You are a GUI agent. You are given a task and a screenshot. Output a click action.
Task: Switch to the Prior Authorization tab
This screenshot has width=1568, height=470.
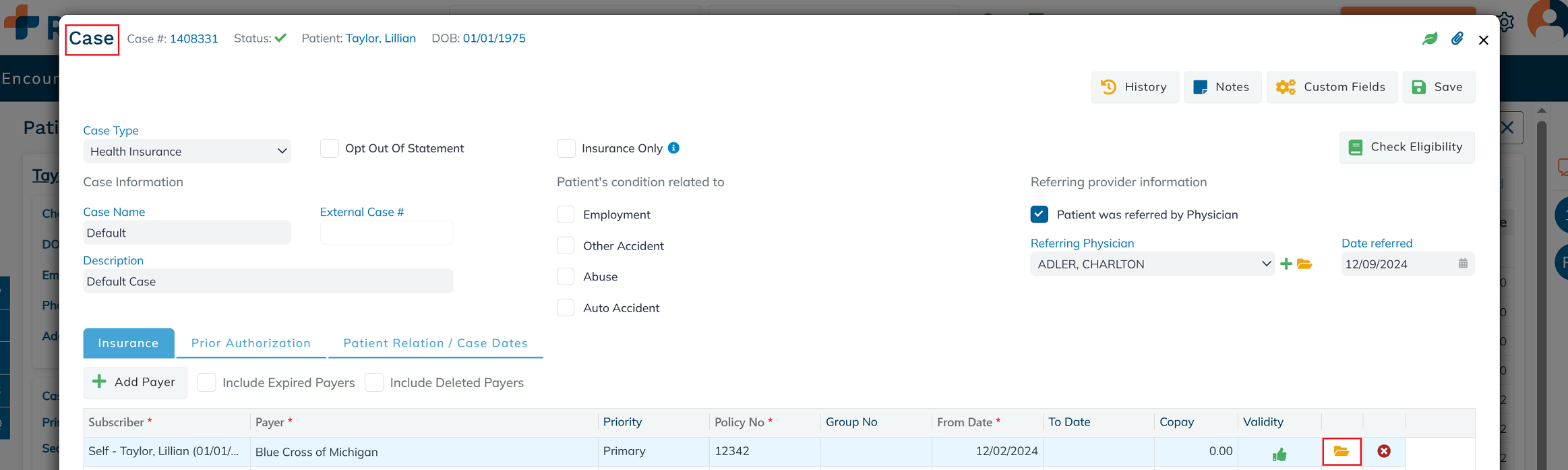click(251, 343)
